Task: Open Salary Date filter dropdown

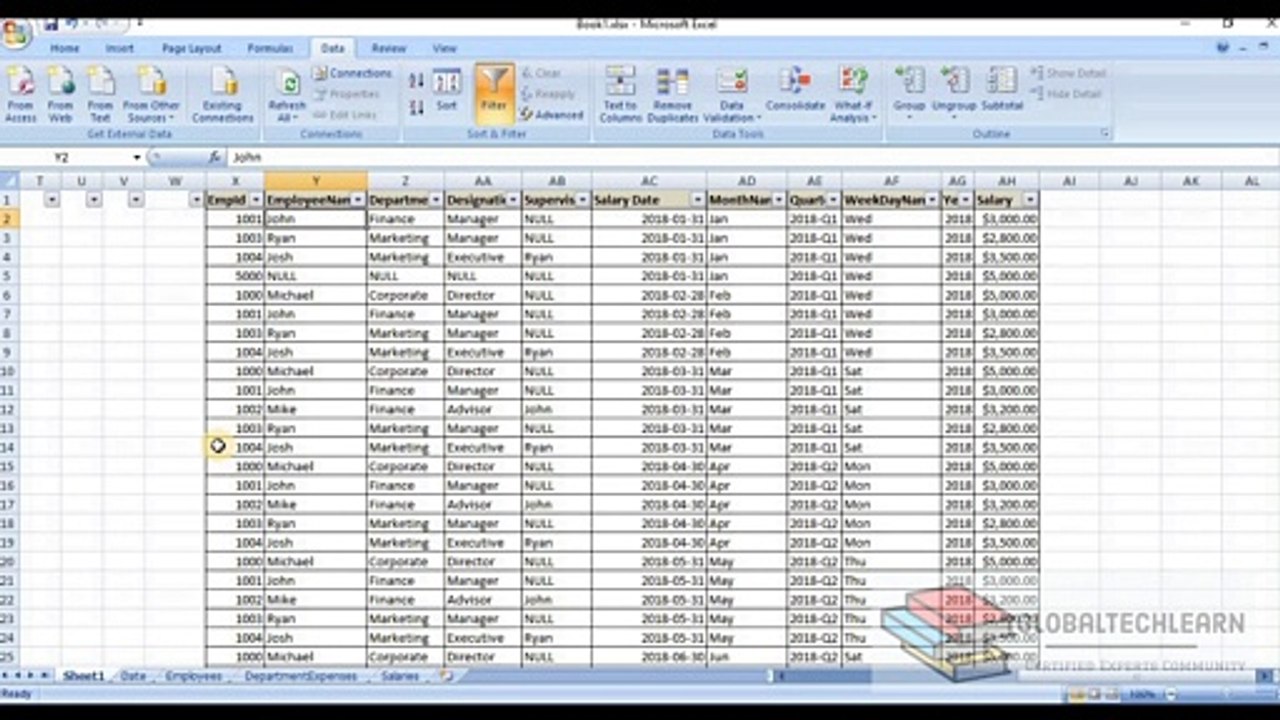Action: 697,200
